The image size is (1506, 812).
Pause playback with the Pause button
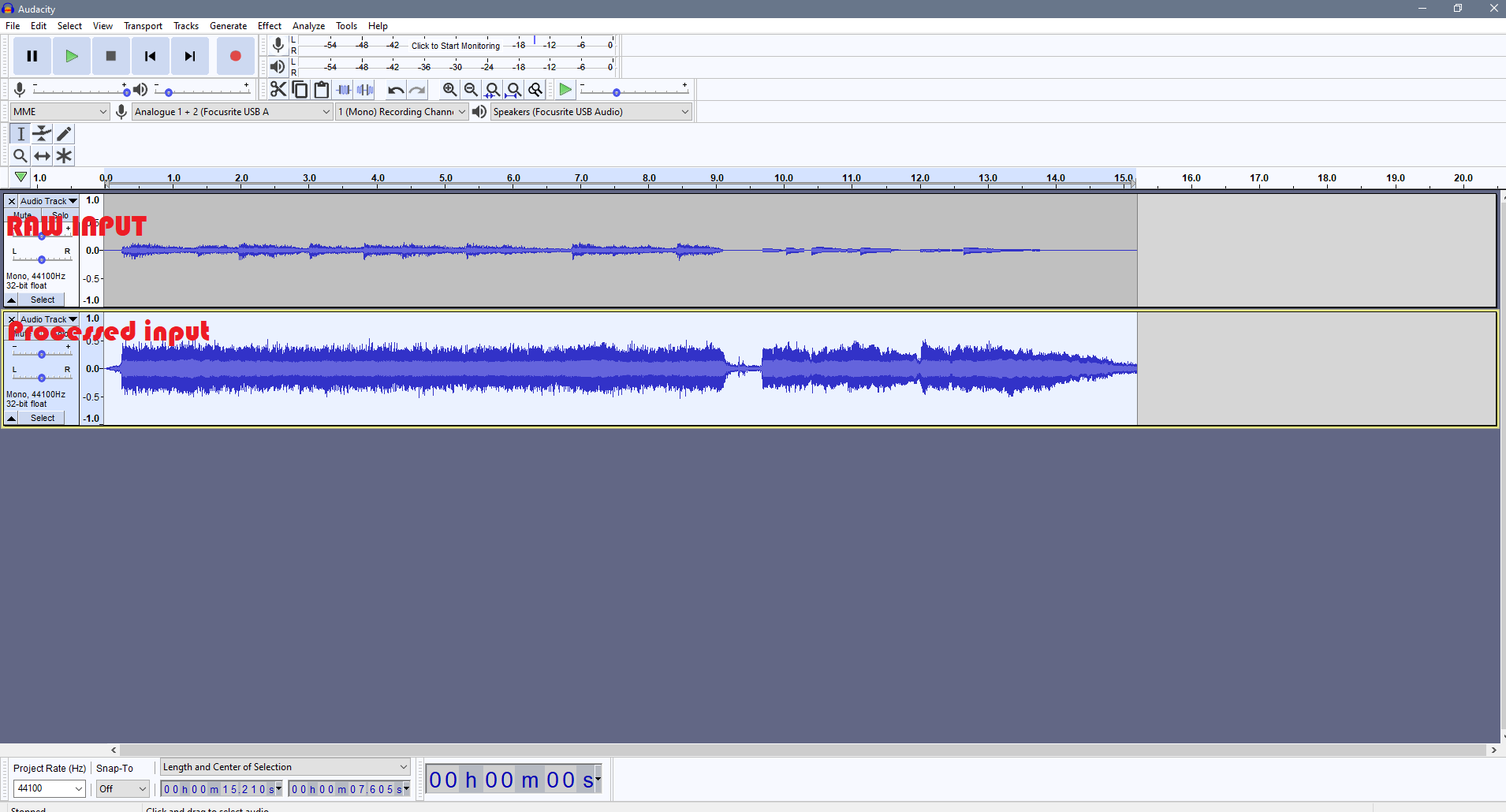point(32,56)
